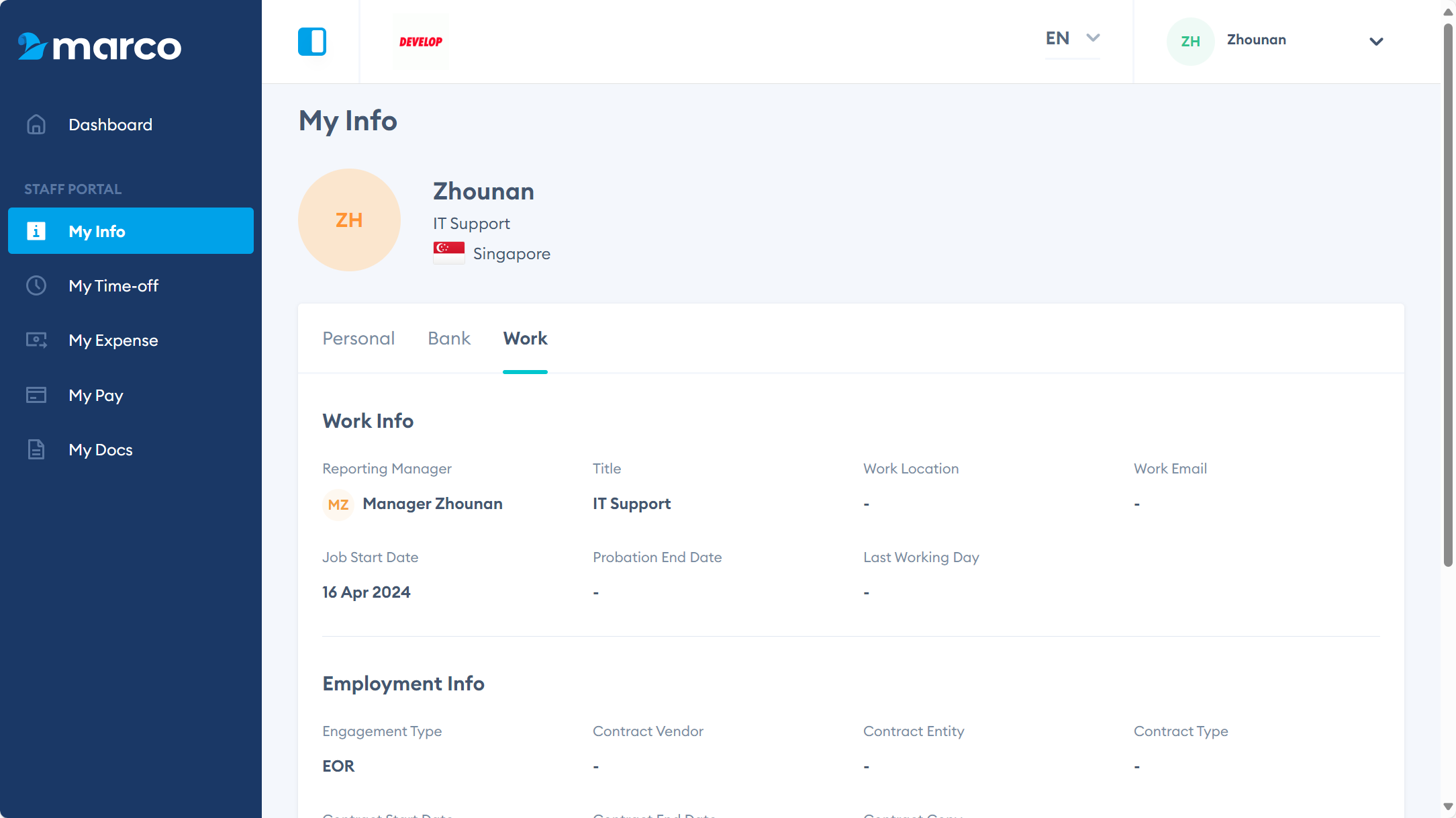Open Manager Zhounan reporting manager link
This screenshot has width=1456, height=818.
[432, 504]
